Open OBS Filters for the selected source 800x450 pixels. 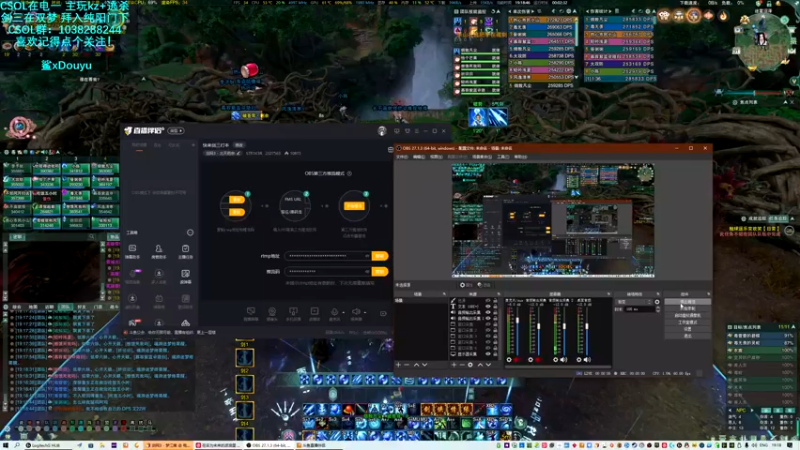484,285
